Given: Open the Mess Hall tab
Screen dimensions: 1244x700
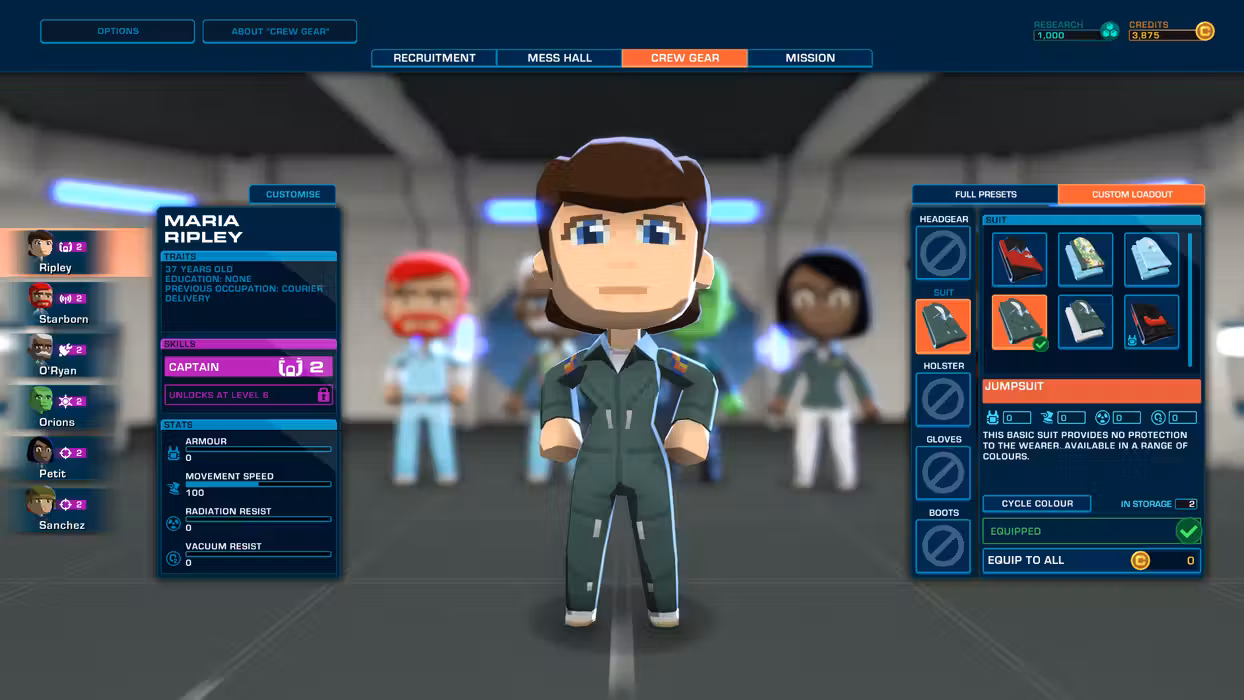Looking at the screenshot, I should (559, 58).
